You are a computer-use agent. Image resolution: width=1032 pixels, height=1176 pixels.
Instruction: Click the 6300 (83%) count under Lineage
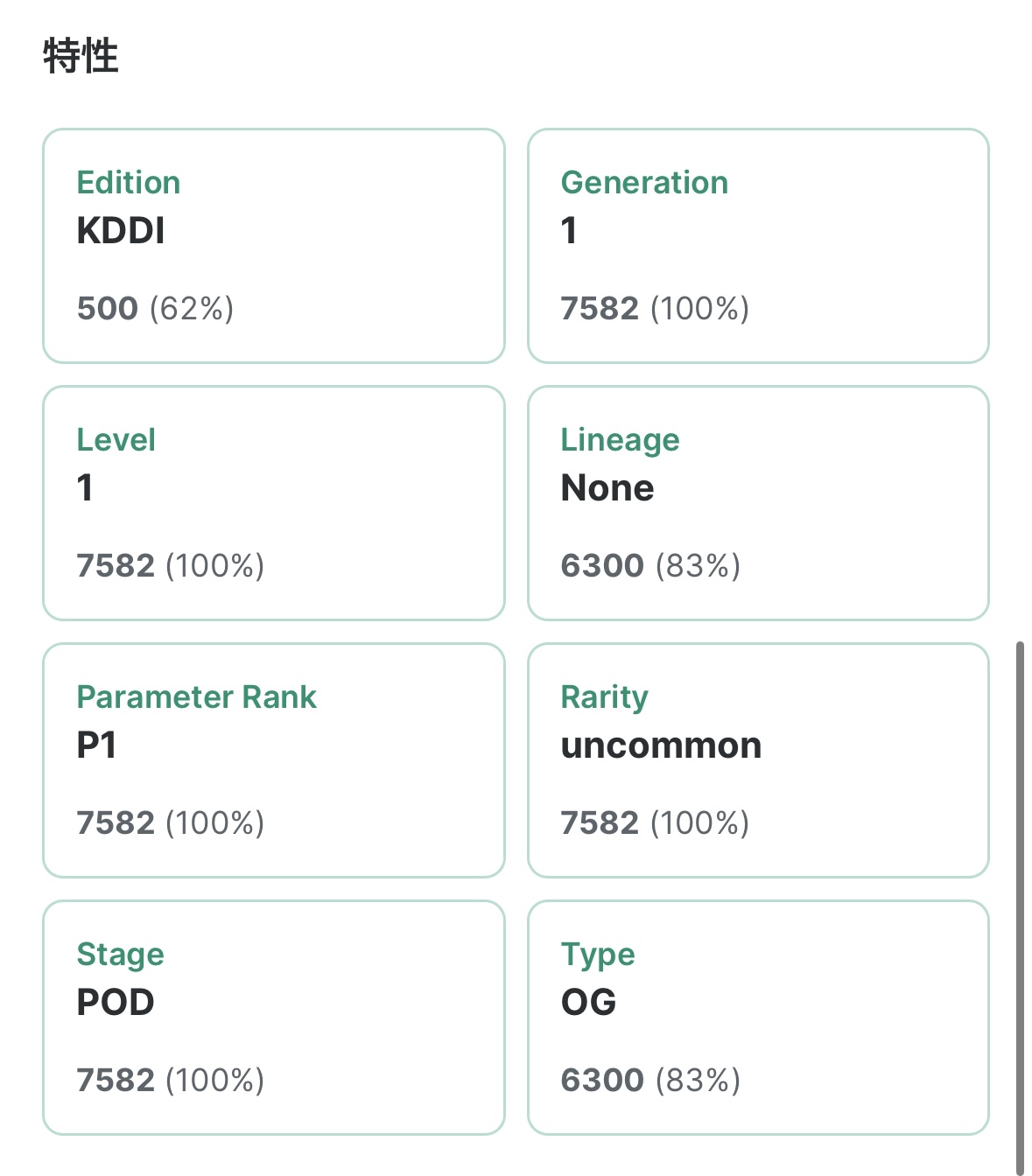pyautogui.click(x=650, y=565)
